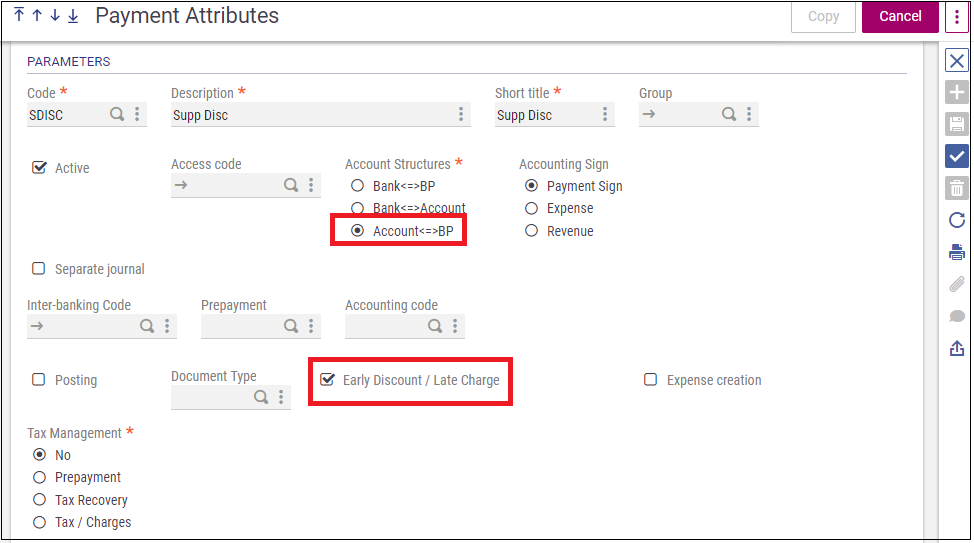
Task: Toggle Early Discount / Late Charge checkbox
Action: [x=327, y=380]
